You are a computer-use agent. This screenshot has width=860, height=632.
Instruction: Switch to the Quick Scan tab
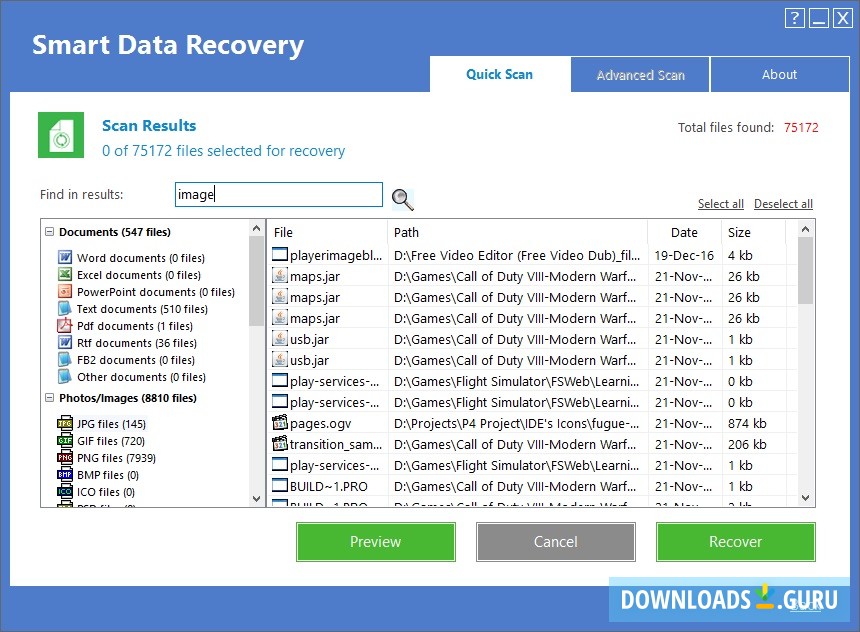500,74
